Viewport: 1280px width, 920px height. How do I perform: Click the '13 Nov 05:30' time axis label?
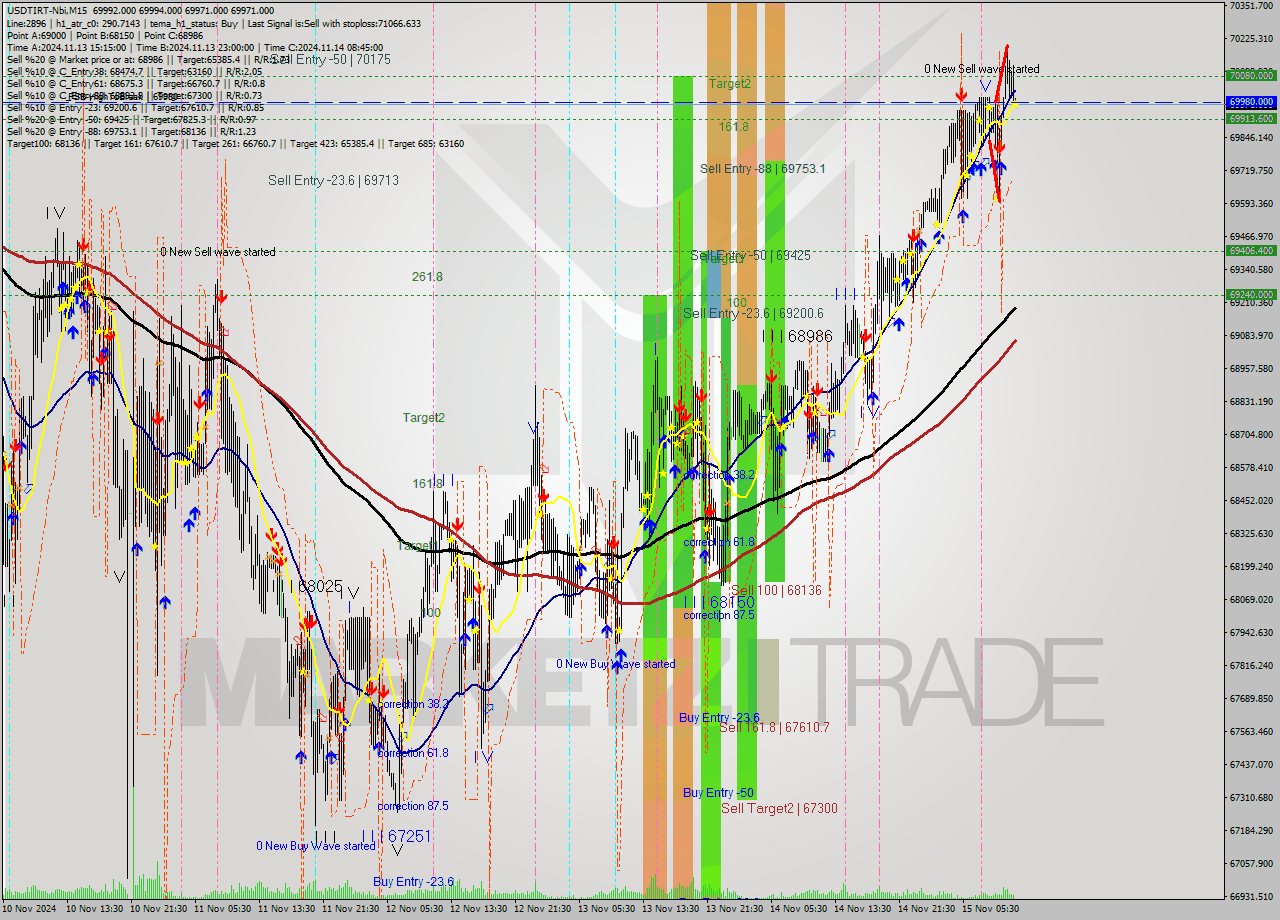(x=606, y=909)
